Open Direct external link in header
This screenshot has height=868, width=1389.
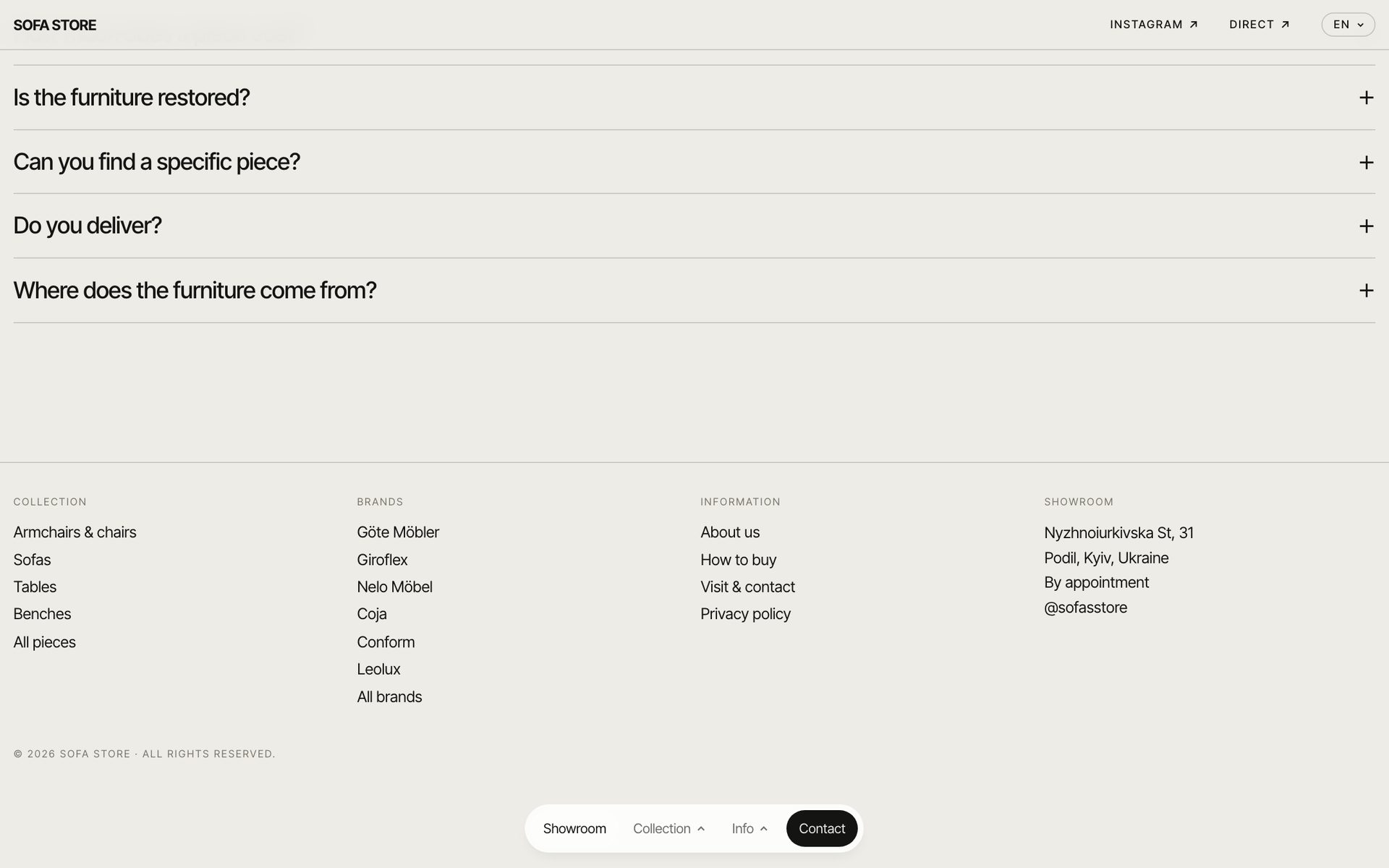tap(1260, 25)
